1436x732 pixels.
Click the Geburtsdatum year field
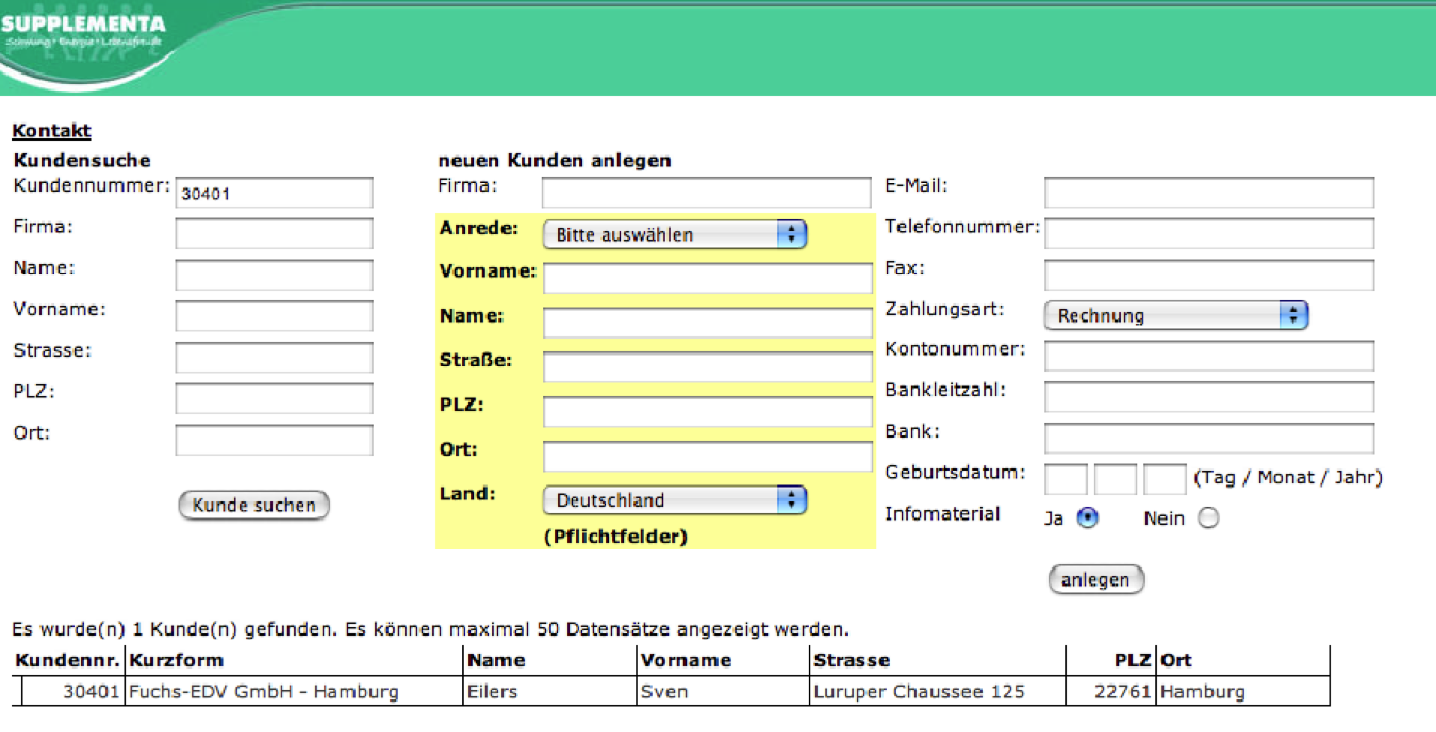tap(1164, 479)
